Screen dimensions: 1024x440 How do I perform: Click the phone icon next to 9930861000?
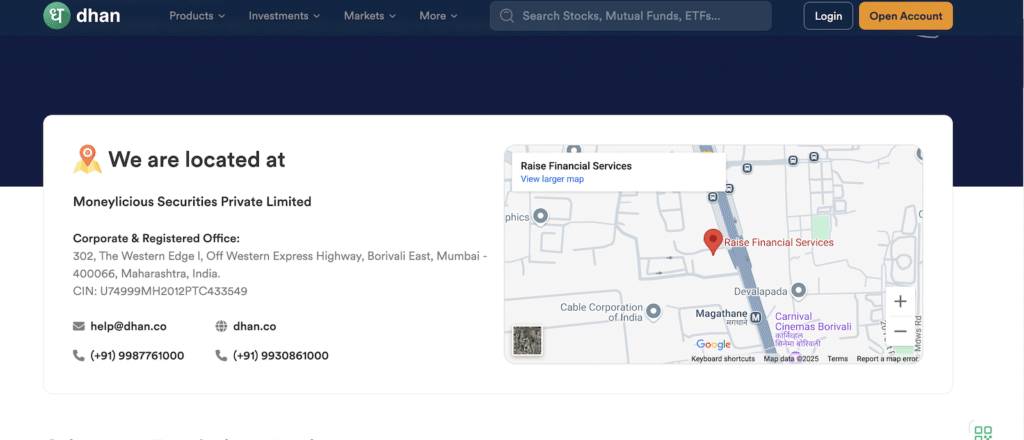pos(221,356)
